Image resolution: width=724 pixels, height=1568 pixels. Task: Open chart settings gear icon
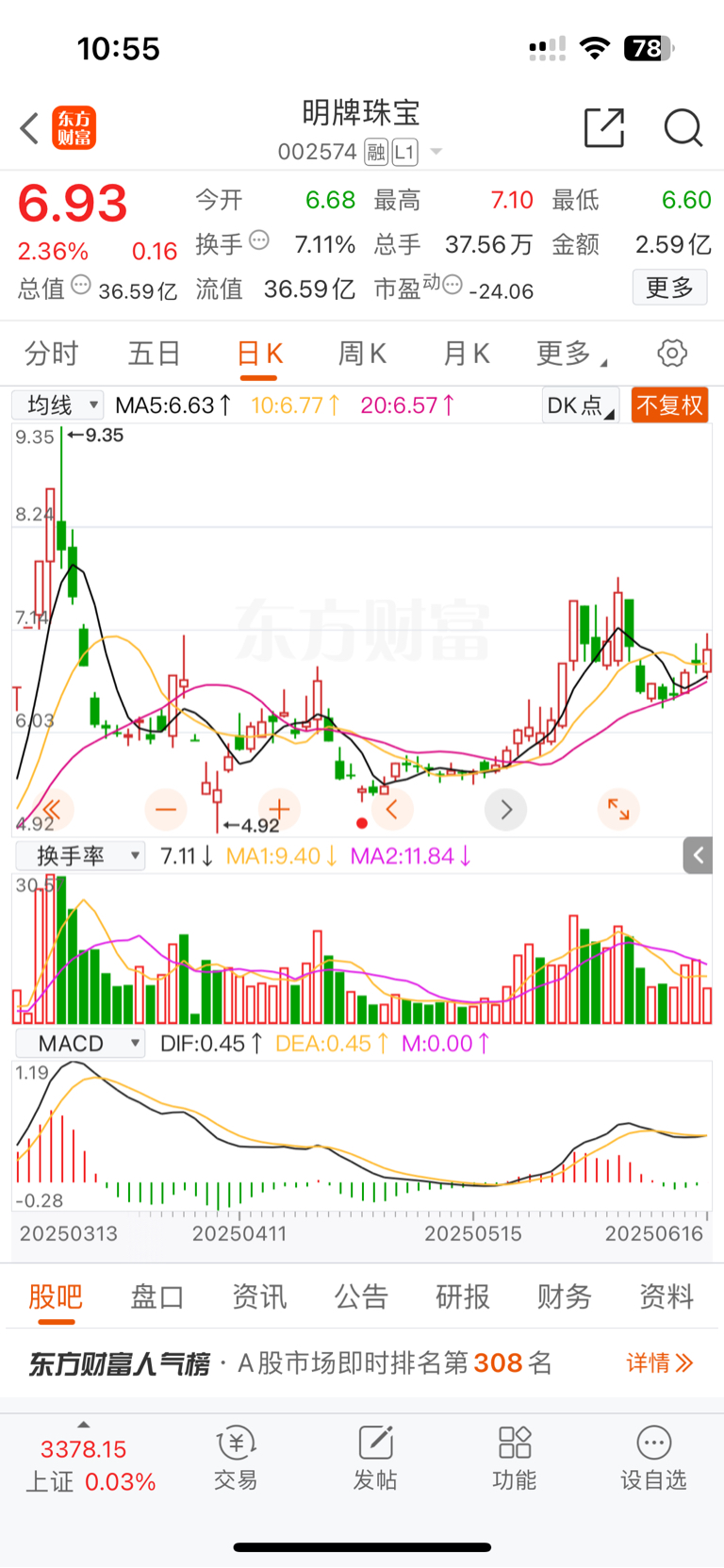click(x=672, y=354)
